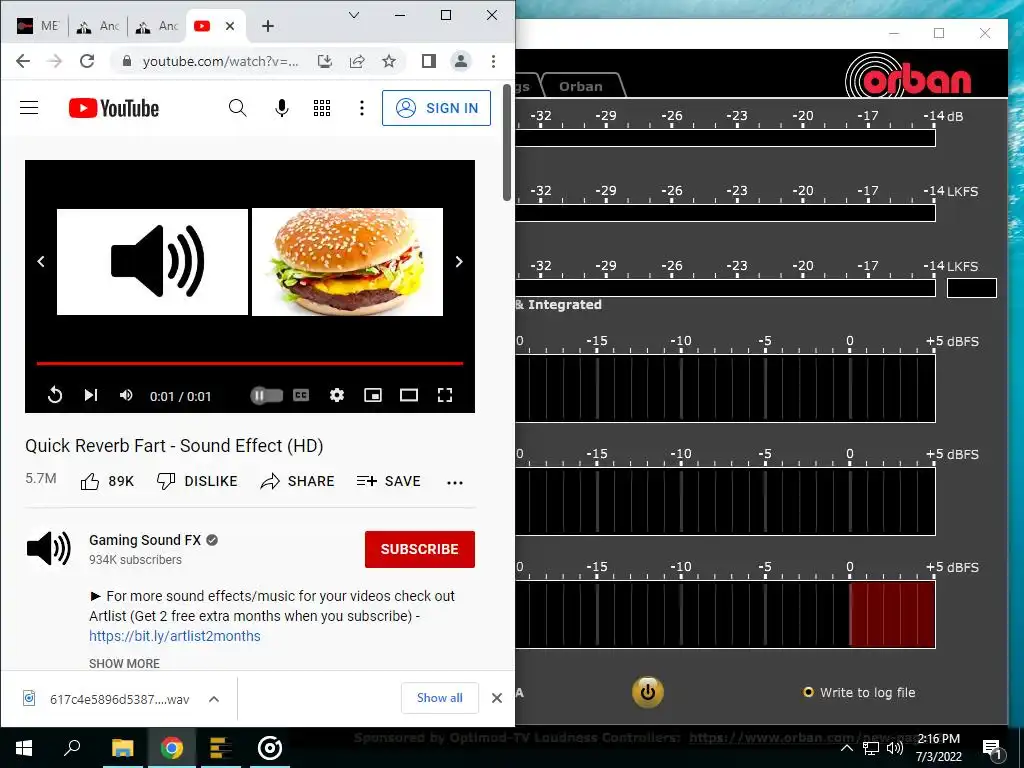Open the YouTube hamburger guide menu
Viewport: 1024px width, 768px height.
click(x=29, y=108)
